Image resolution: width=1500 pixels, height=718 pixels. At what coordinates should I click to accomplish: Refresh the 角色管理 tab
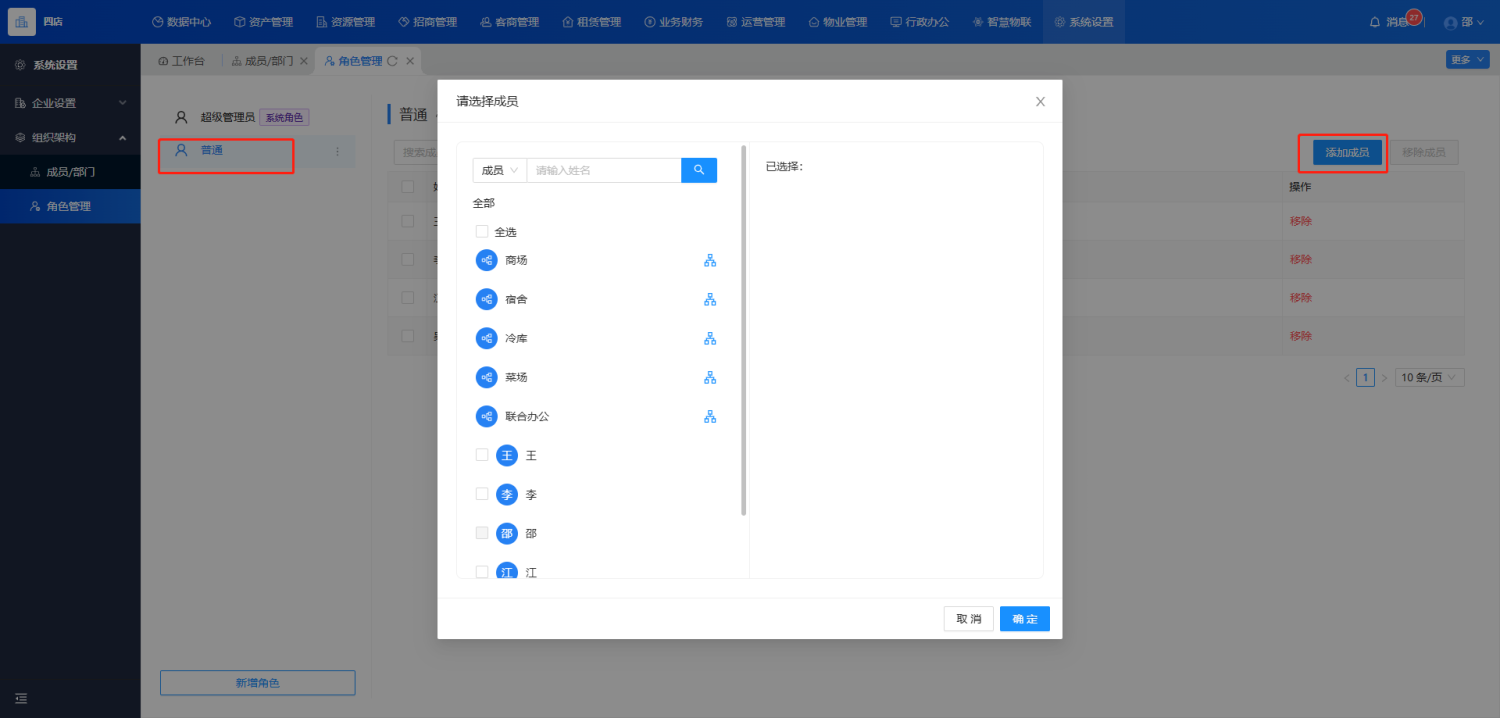tap(392, 61)
